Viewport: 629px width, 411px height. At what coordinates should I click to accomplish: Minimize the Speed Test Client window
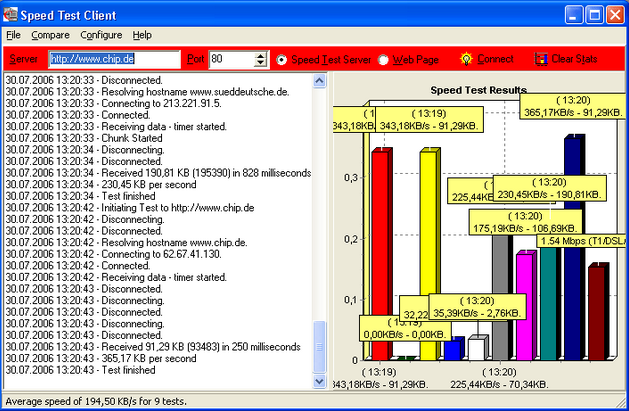[x=574, y=16]
